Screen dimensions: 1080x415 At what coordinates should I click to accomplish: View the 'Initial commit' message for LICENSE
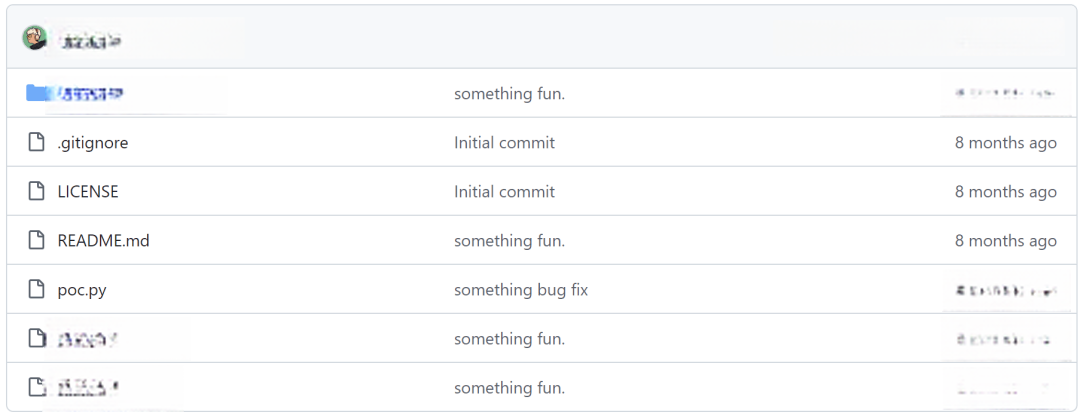pyautogui.click(x=504, y=191)
